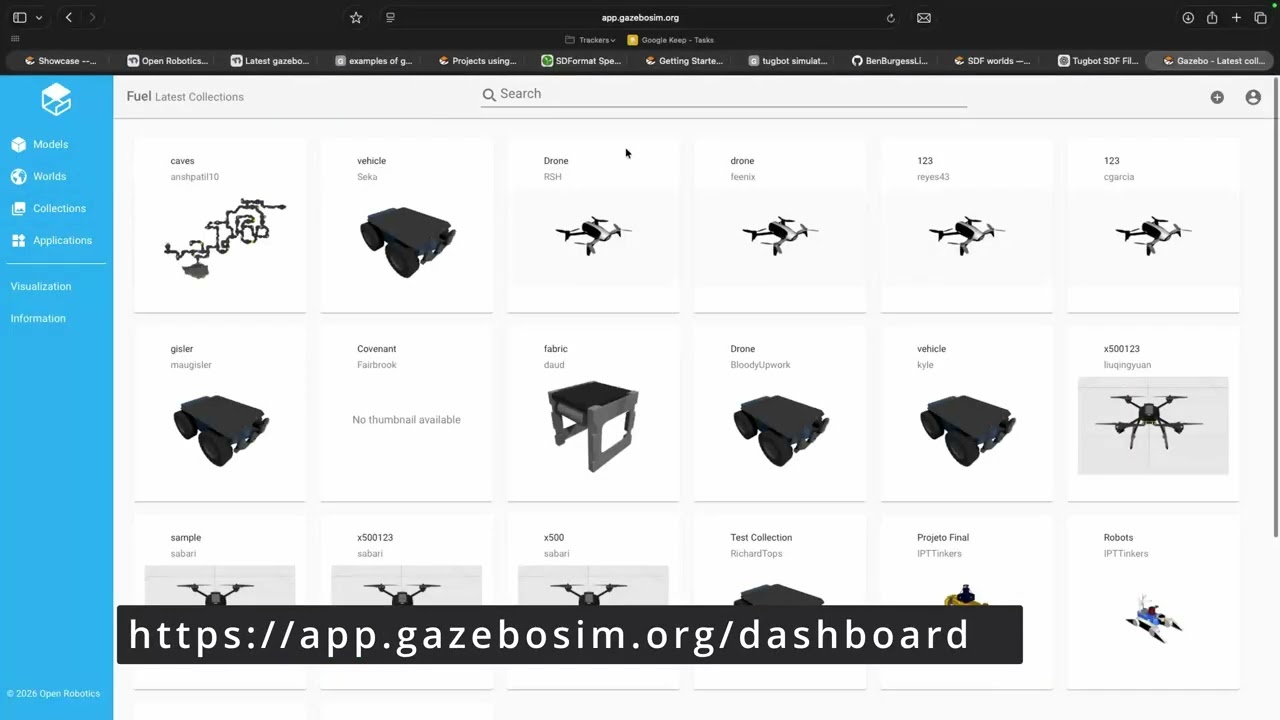Click the Fuel header title
The image size is (1280, 720).
(x=138, y=96)
